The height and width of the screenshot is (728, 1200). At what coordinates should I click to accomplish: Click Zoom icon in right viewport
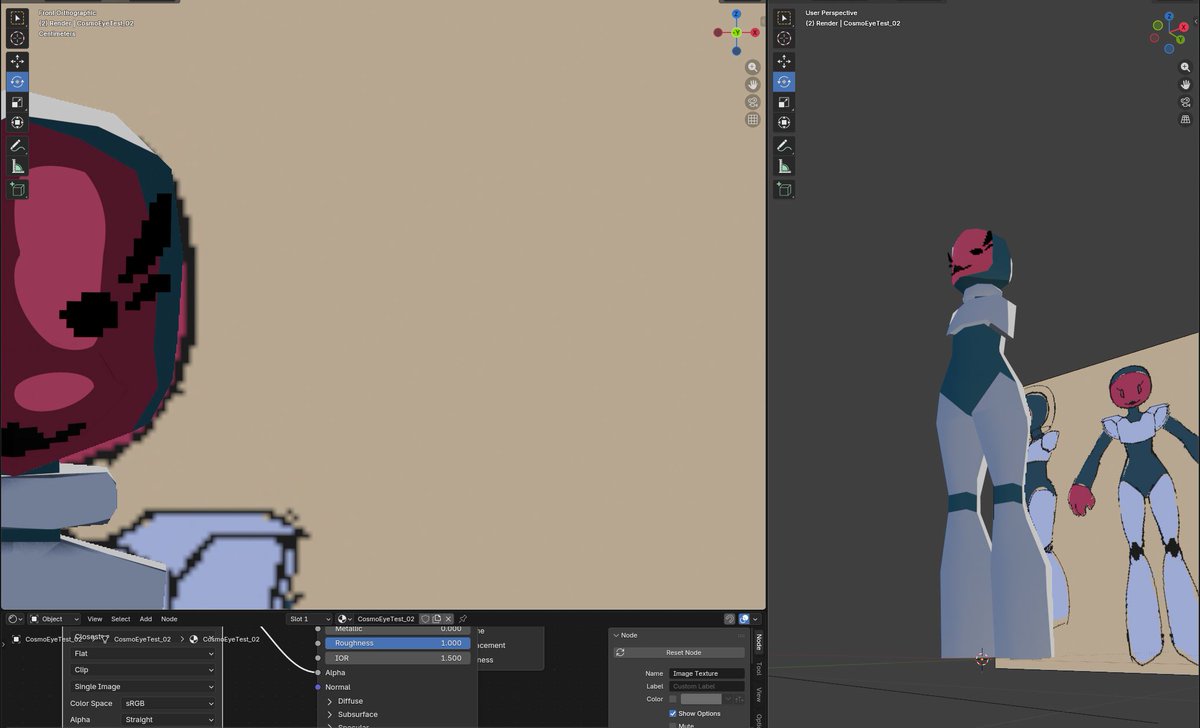coord(1185,67)
